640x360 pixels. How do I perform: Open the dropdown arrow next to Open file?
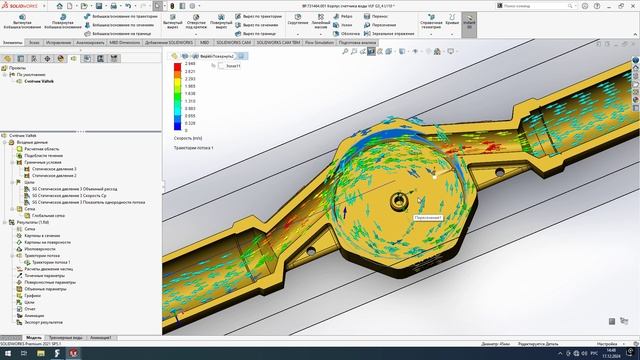tap(91, 6)
